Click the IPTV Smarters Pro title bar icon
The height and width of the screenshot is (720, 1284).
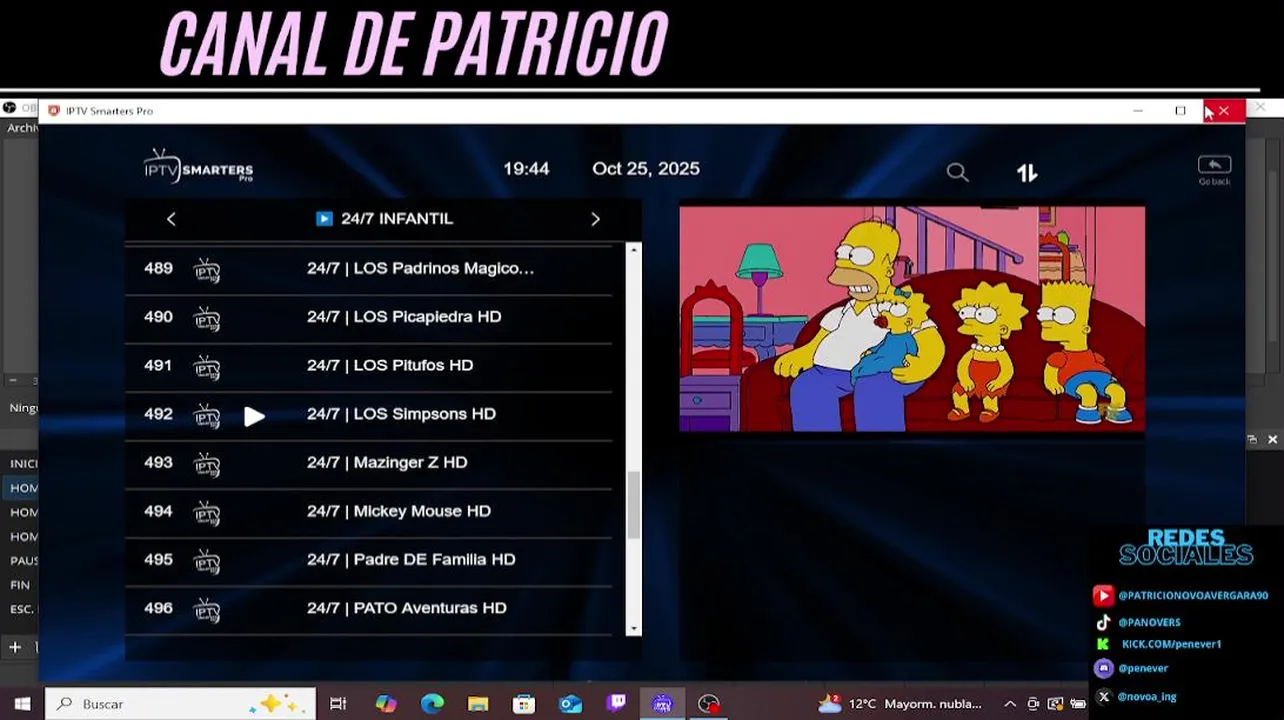click(54, 111)
